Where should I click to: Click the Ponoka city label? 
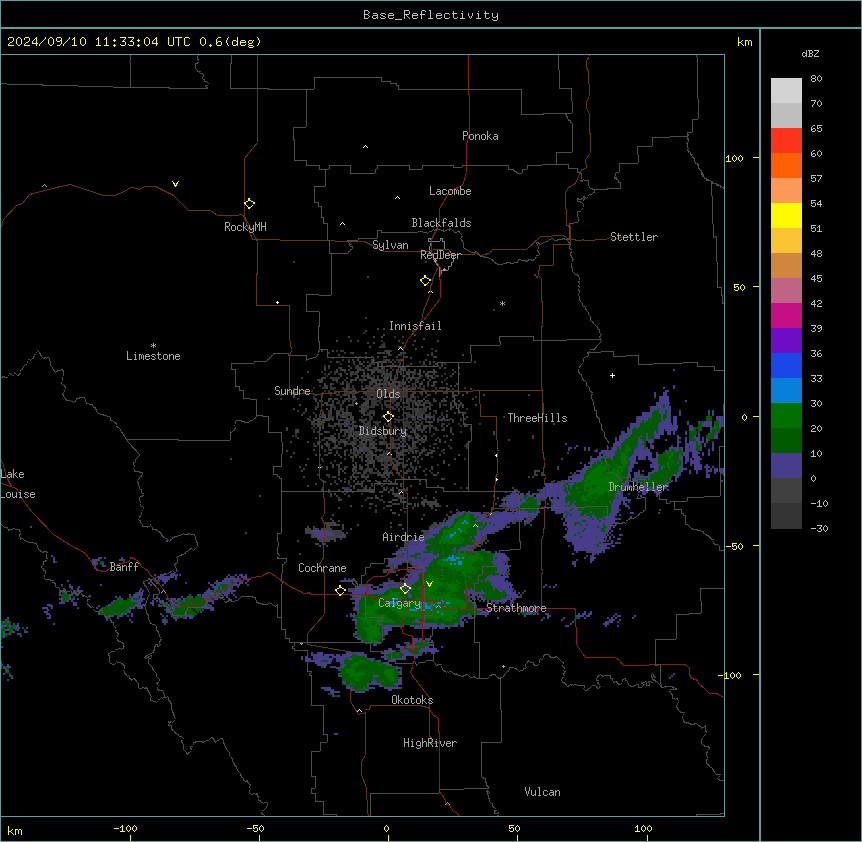[480, 136]
